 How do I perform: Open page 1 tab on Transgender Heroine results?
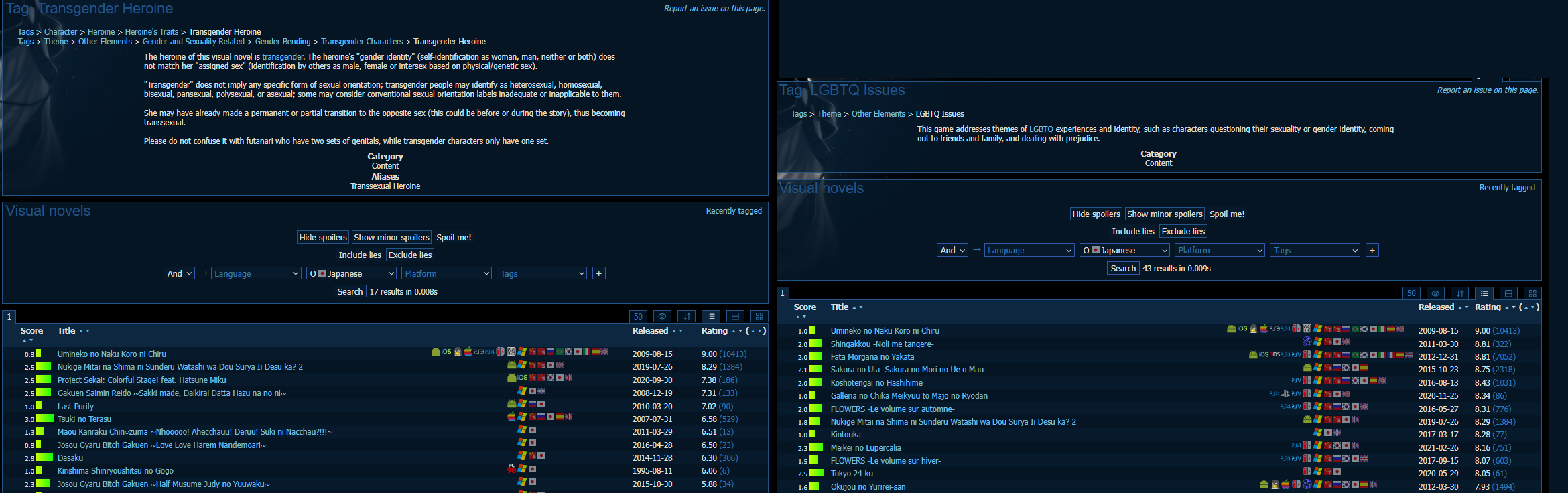(x=9, y=317)
